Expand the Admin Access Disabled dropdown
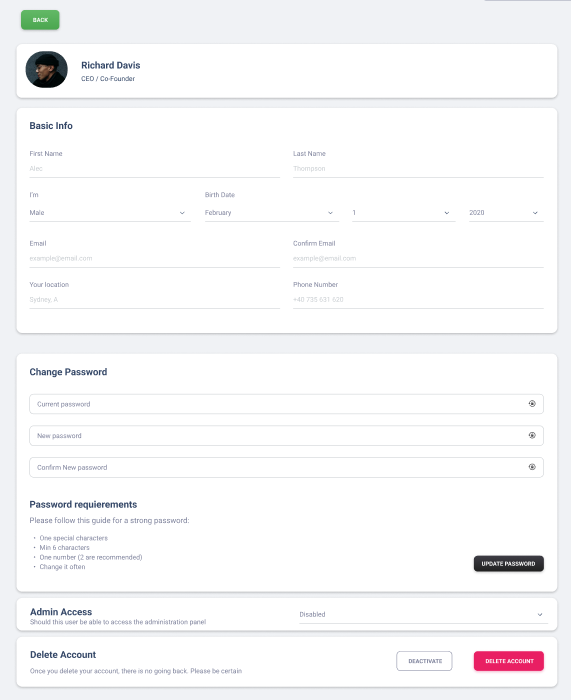571x700 pixels. (423, 614)
